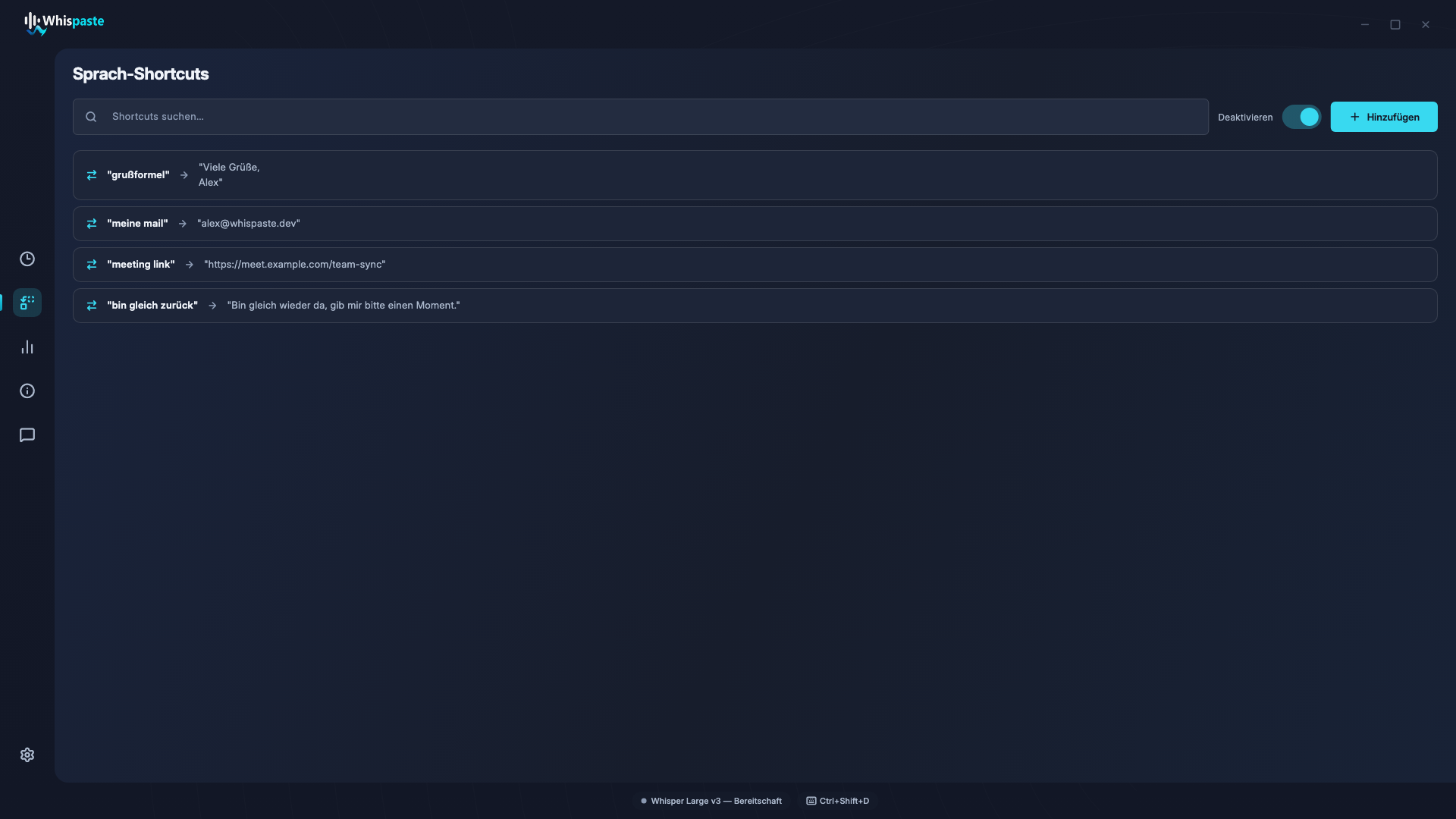Click swap icon of "meeting link" shortcut
Viewport: 1456px width, 819px height.
tap(92, 265)
